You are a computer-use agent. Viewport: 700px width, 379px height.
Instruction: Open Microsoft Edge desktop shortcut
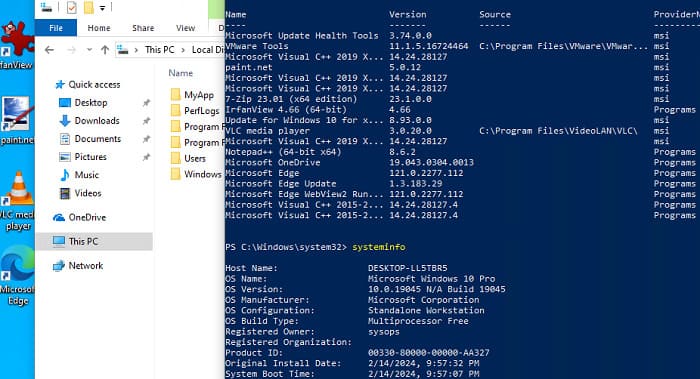pyautogui.click(x=17, y=276)
